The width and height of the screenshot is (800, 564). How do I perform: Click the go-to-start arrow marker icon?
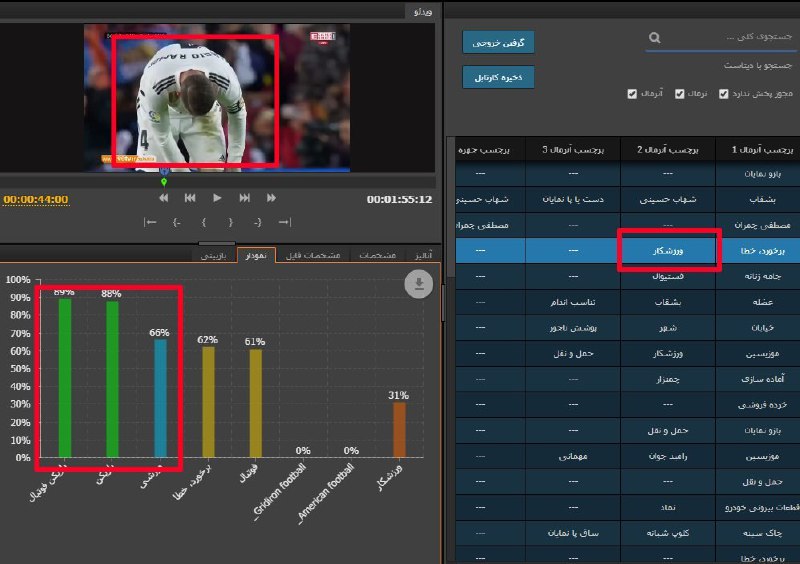pyautogui.click(x=150, y=222)
